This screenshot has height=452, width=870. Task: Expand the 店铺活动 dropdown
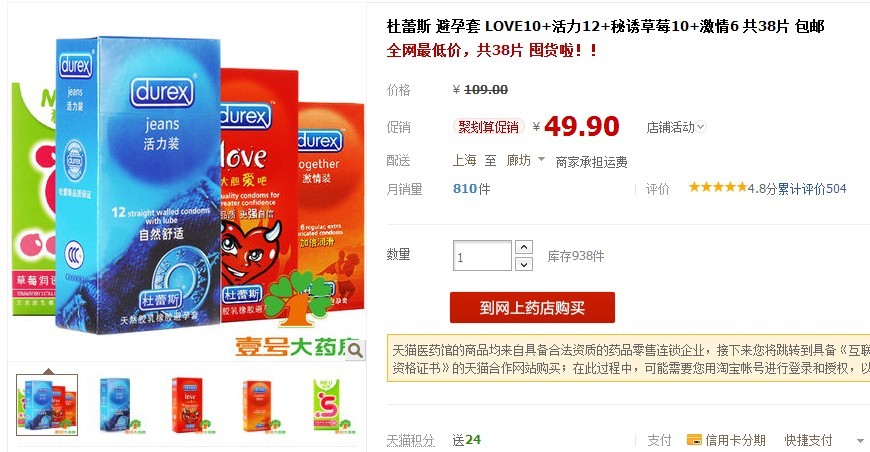tap(676, 127)
